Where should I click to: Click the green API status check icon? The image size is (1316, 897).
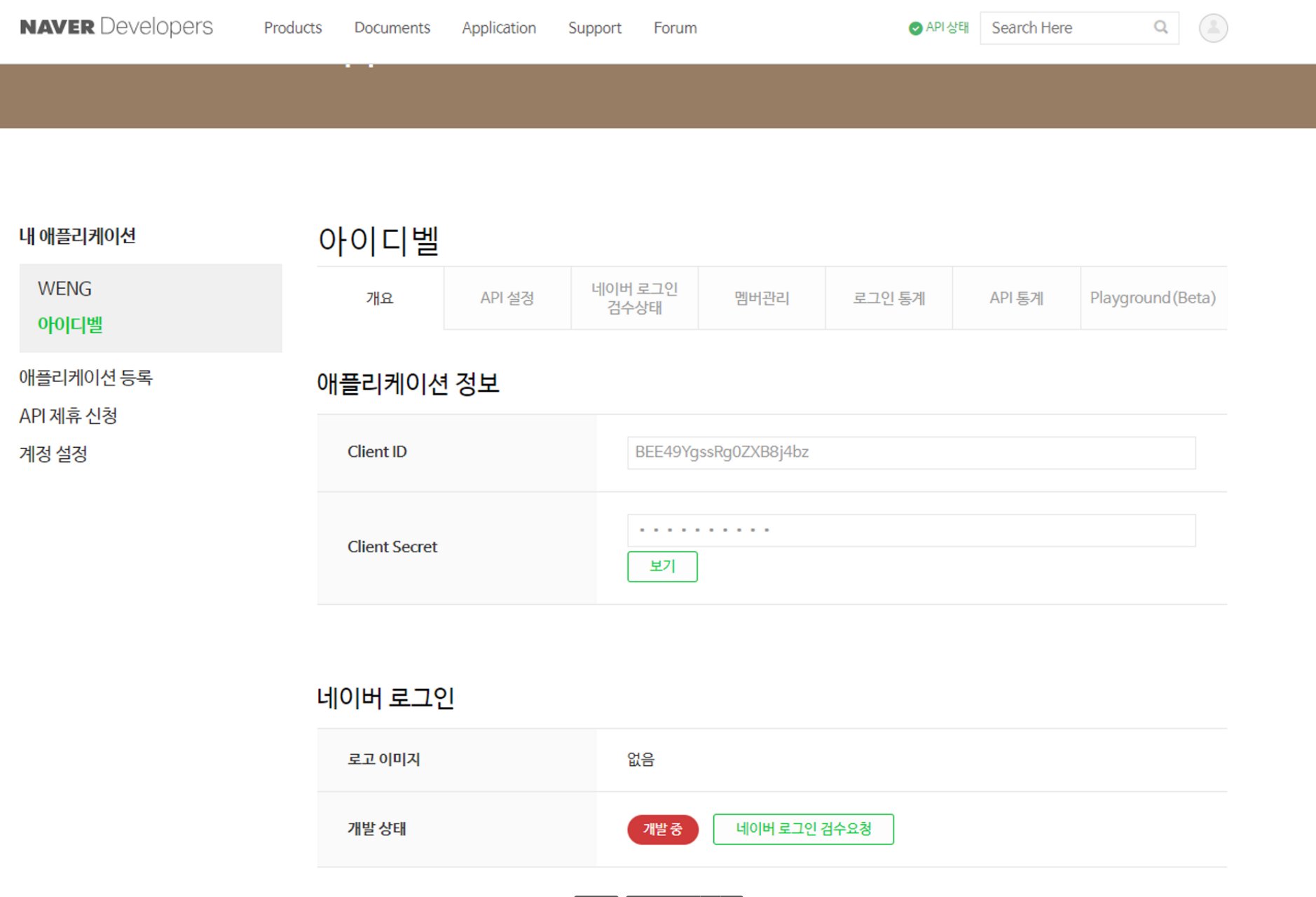pyautogui.click(x=915, y=28)
